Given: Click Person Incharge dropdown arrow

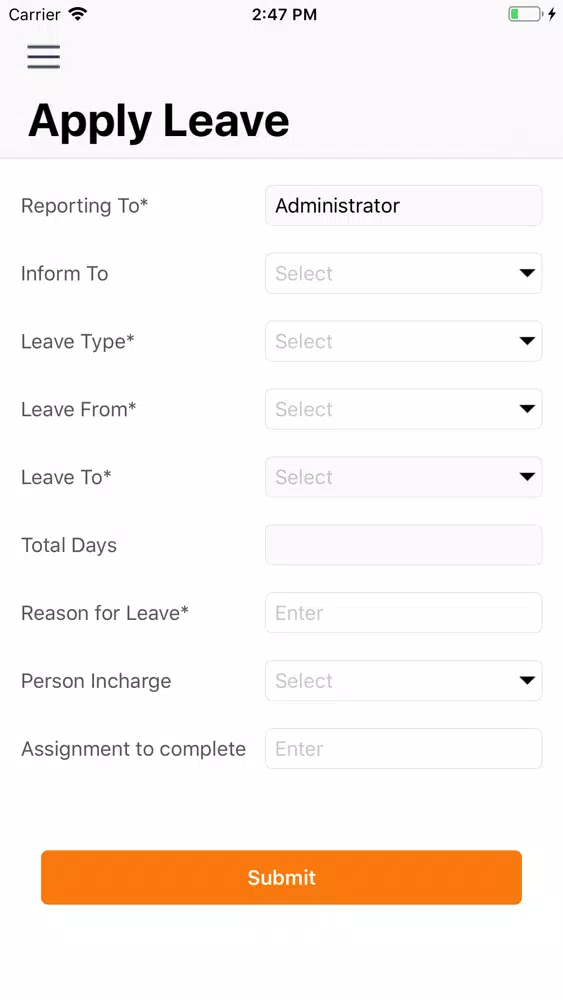Looking at the screenshot, I should point(527,680).
